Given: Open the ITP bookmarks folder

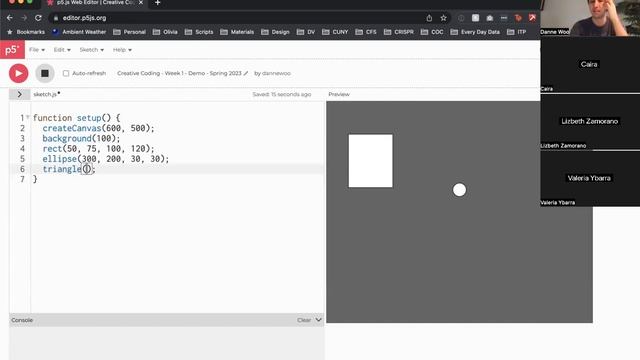Looking at the screenshot, I should point(516,32).
